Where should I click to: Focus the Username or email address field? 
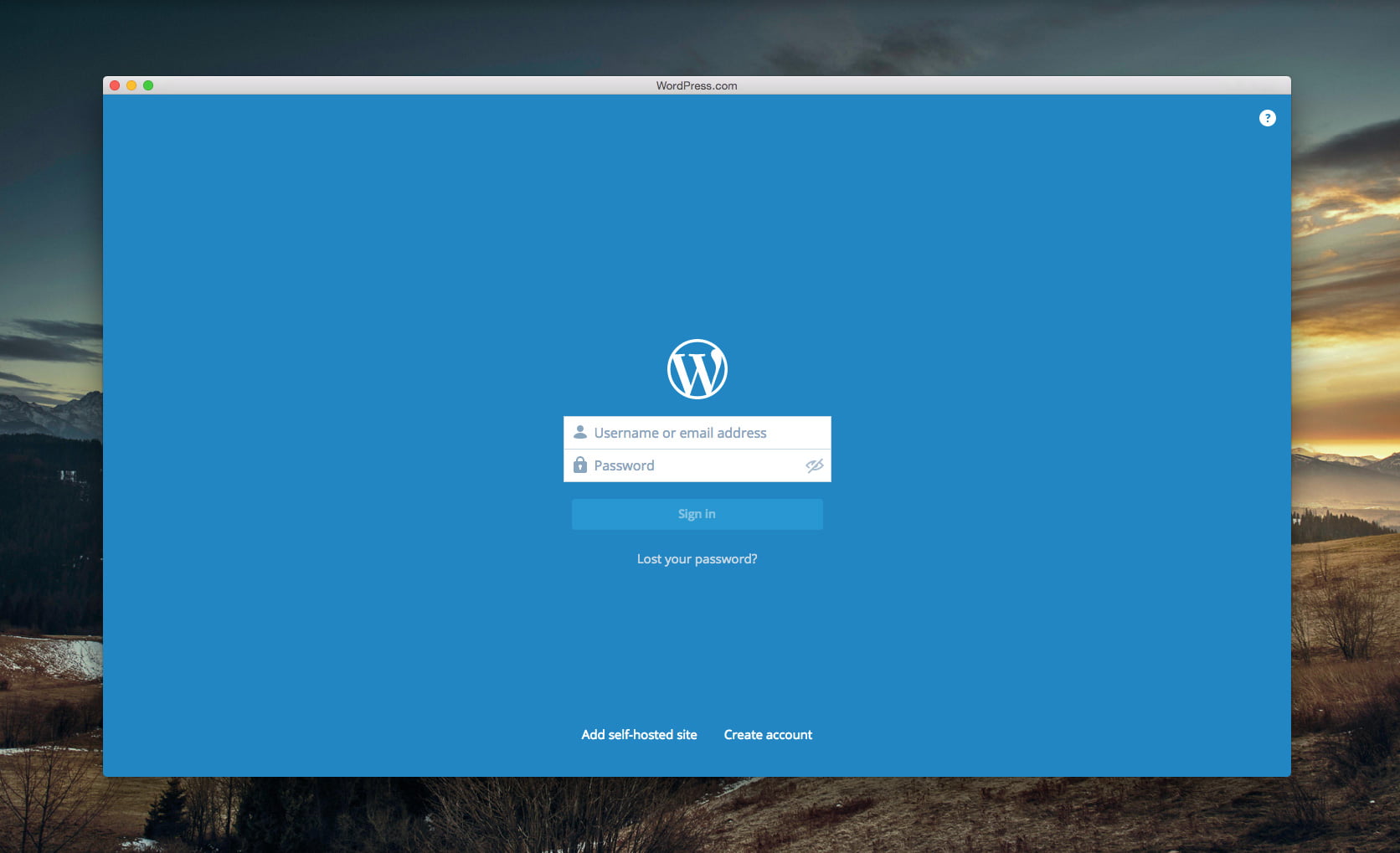click(x=697, y=433)
